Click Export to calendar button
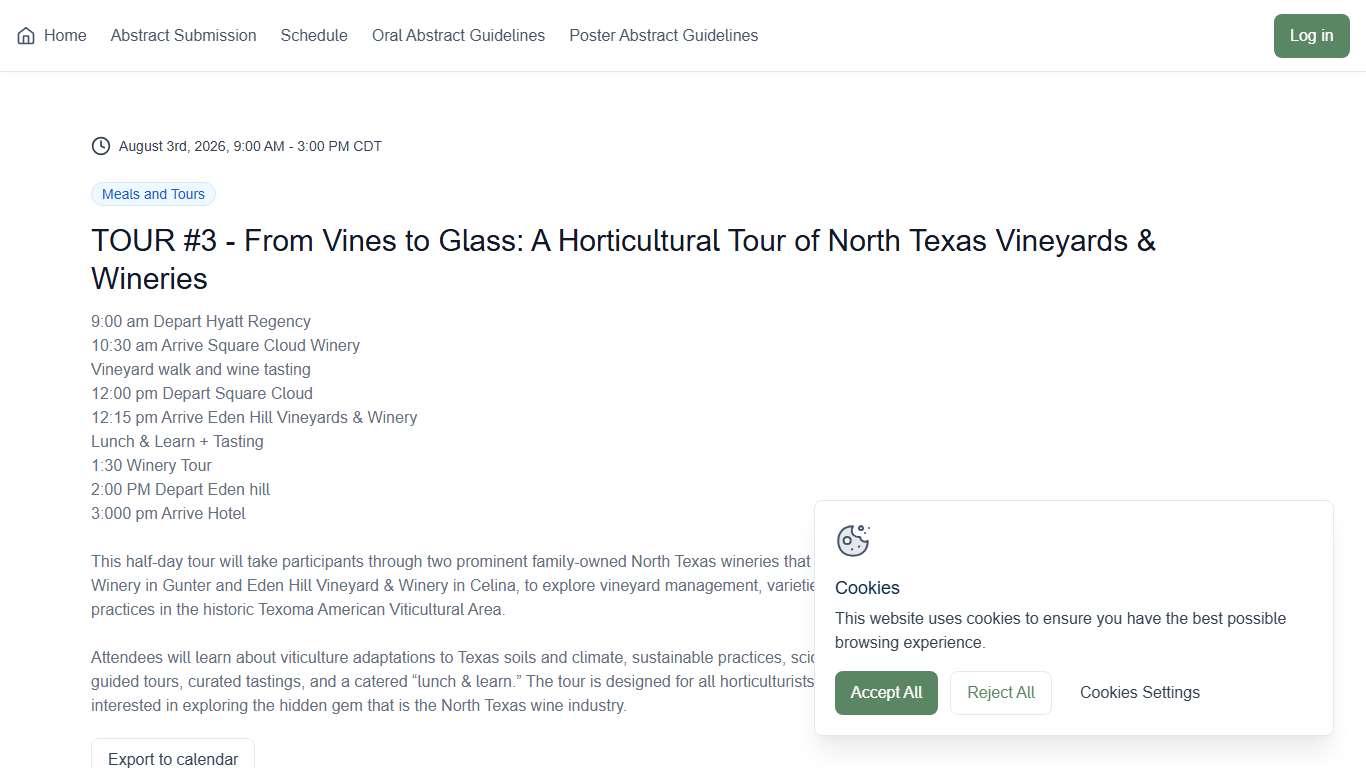 tap(173, 758)
